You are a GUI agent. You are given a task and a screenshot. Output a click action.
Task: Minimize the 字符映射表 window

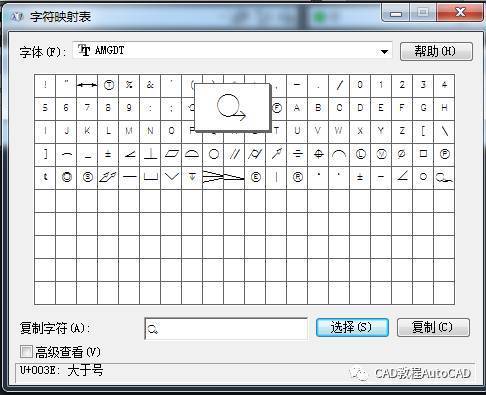tap(396, 13)
